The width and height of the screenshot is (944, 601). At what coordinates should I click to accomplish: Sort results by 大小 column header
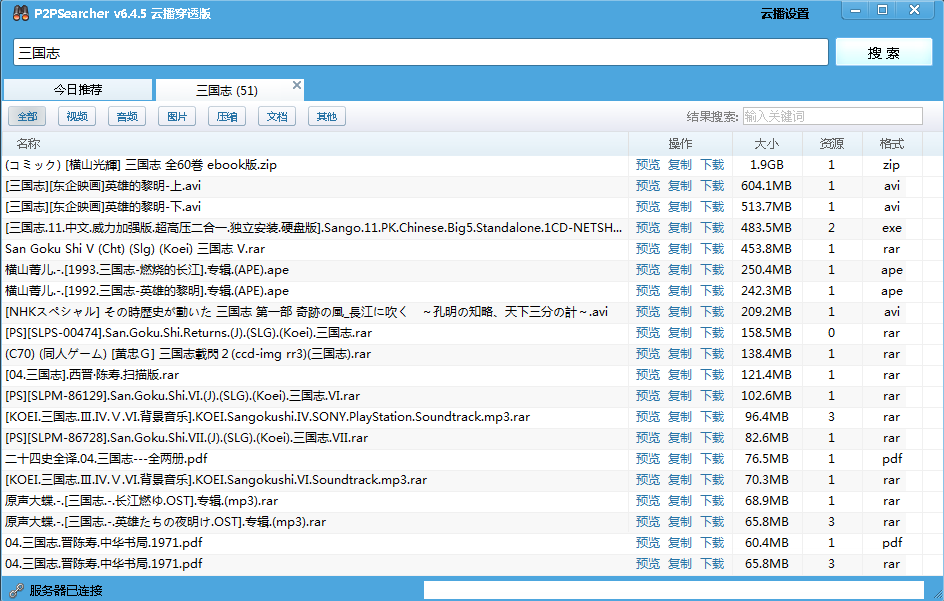click(x=767, y=144)
